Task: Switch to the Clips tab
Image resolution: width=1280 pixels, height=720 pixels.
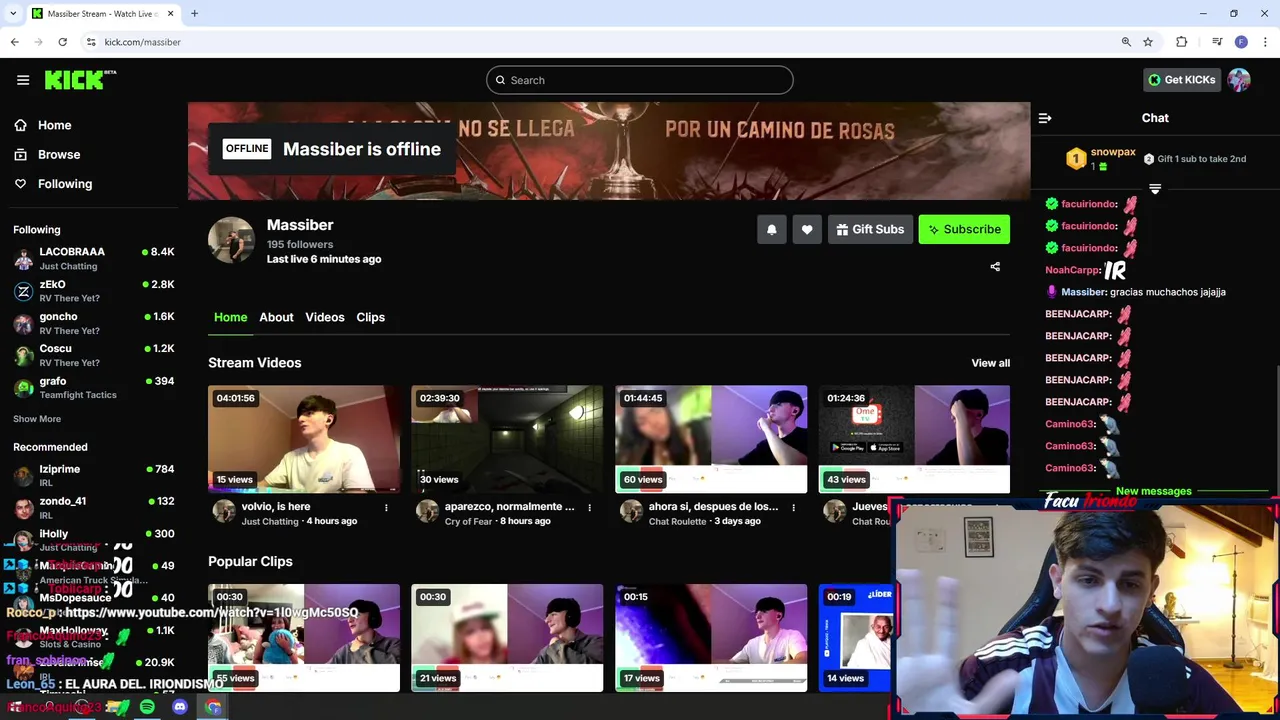Action: pos(371,317)
